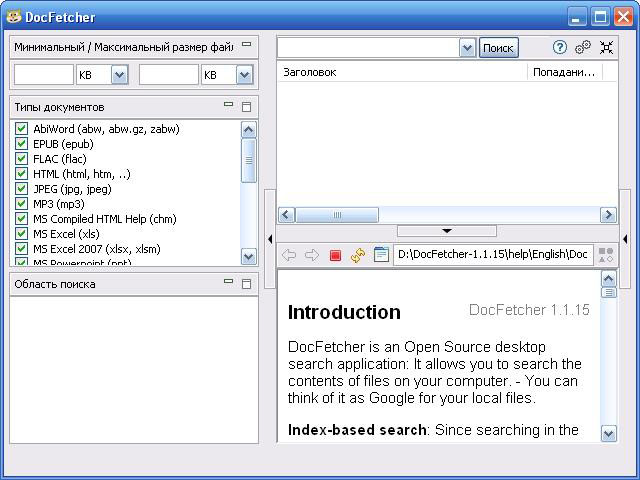Open preferences via the gears icon
This screenshot has width=640, height=480.
tap(582, 47)
